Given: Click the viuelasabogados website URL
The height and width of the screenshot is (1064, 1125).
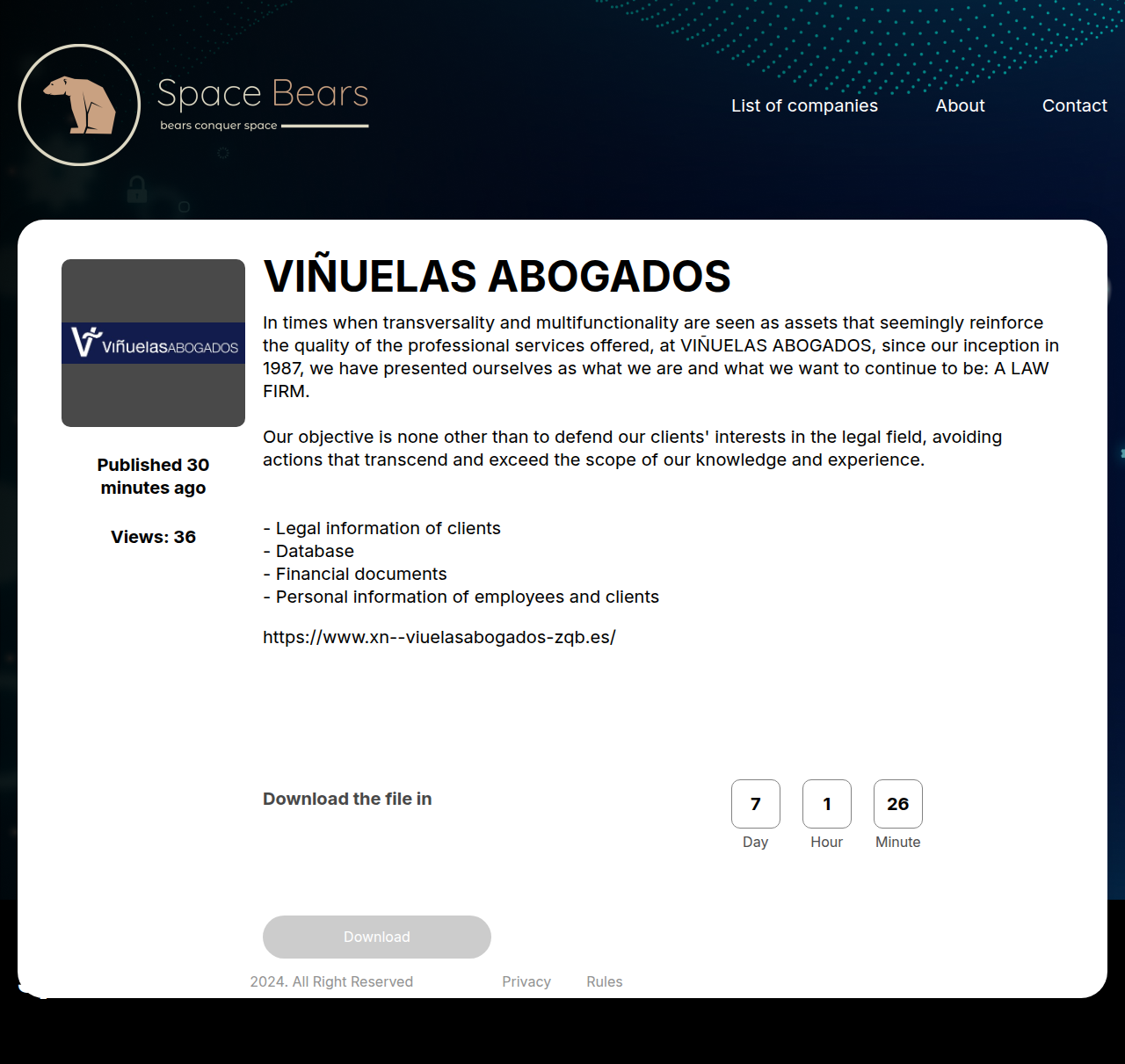Looking at the screenshot, I should point(439,637).
